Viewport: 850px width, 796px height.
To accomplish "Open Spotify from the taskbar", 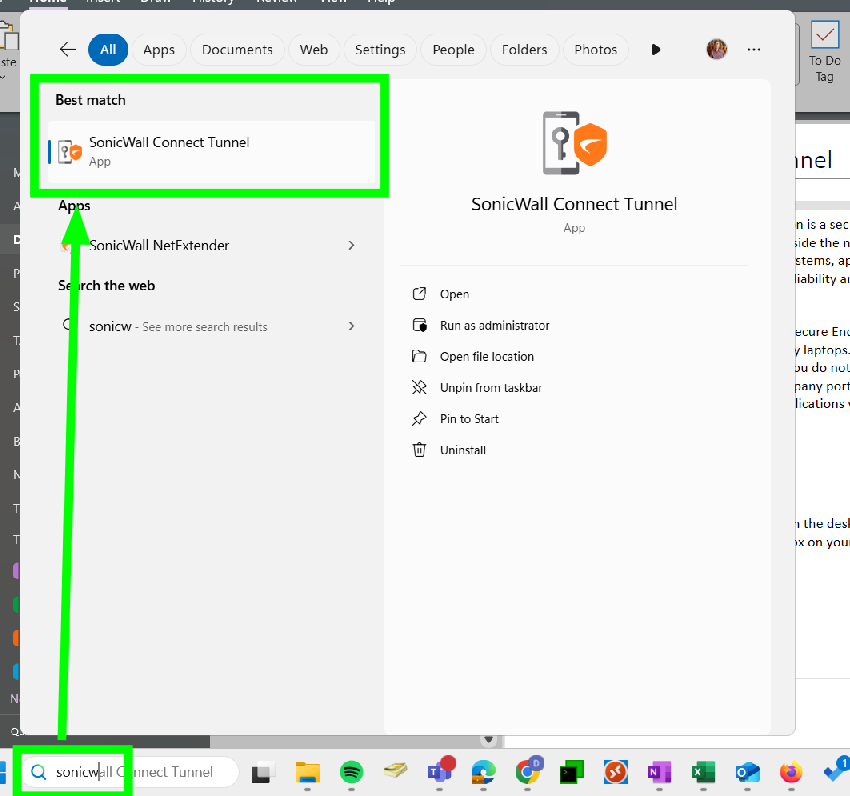I will pos(351,772).
